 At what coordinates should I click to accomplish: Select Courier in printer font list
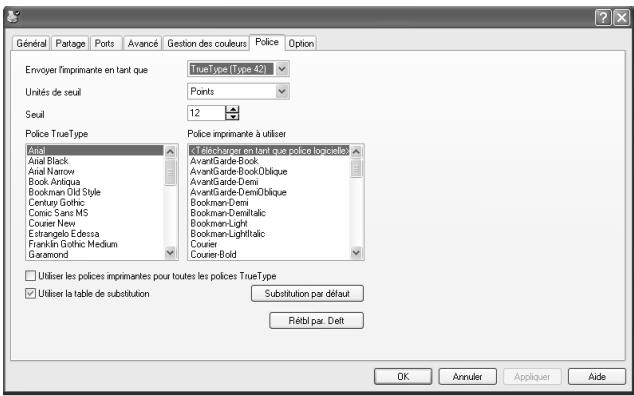pyautogui.click(x=269, y=244)
